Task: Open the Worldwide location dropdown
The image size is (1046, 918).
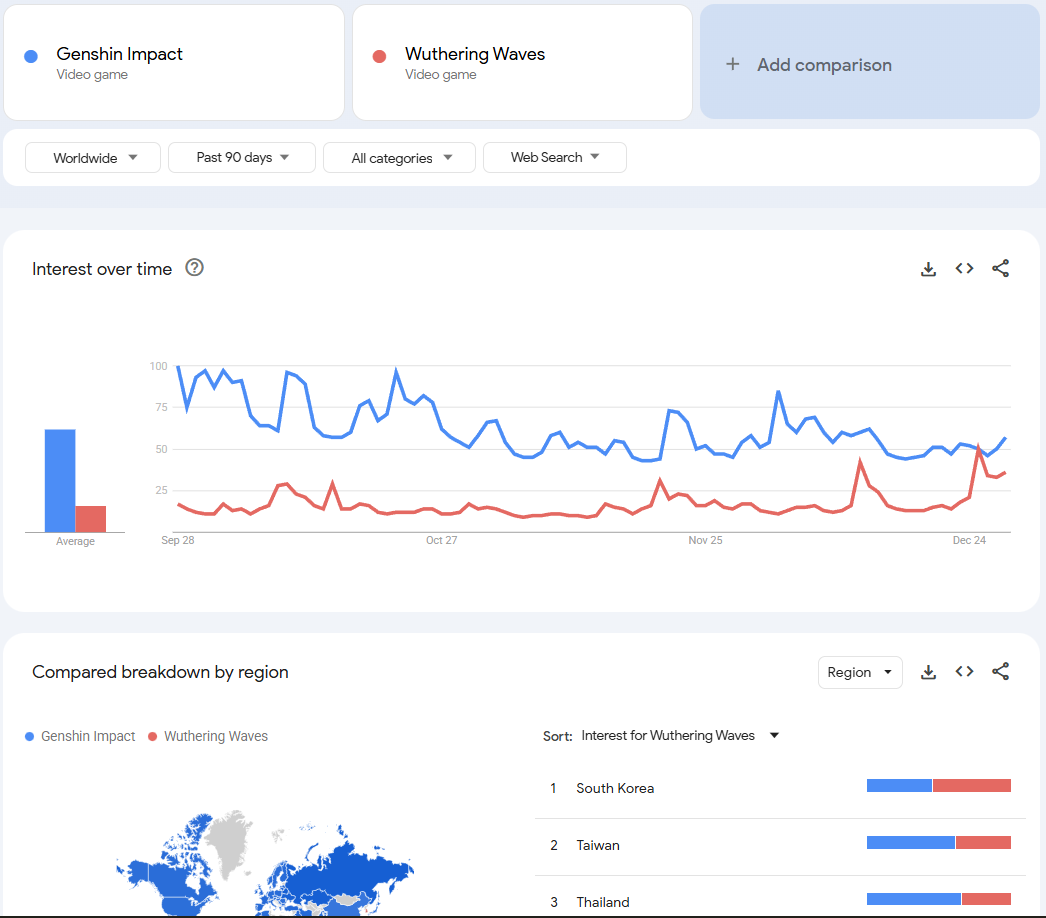Action: point(93,157)
